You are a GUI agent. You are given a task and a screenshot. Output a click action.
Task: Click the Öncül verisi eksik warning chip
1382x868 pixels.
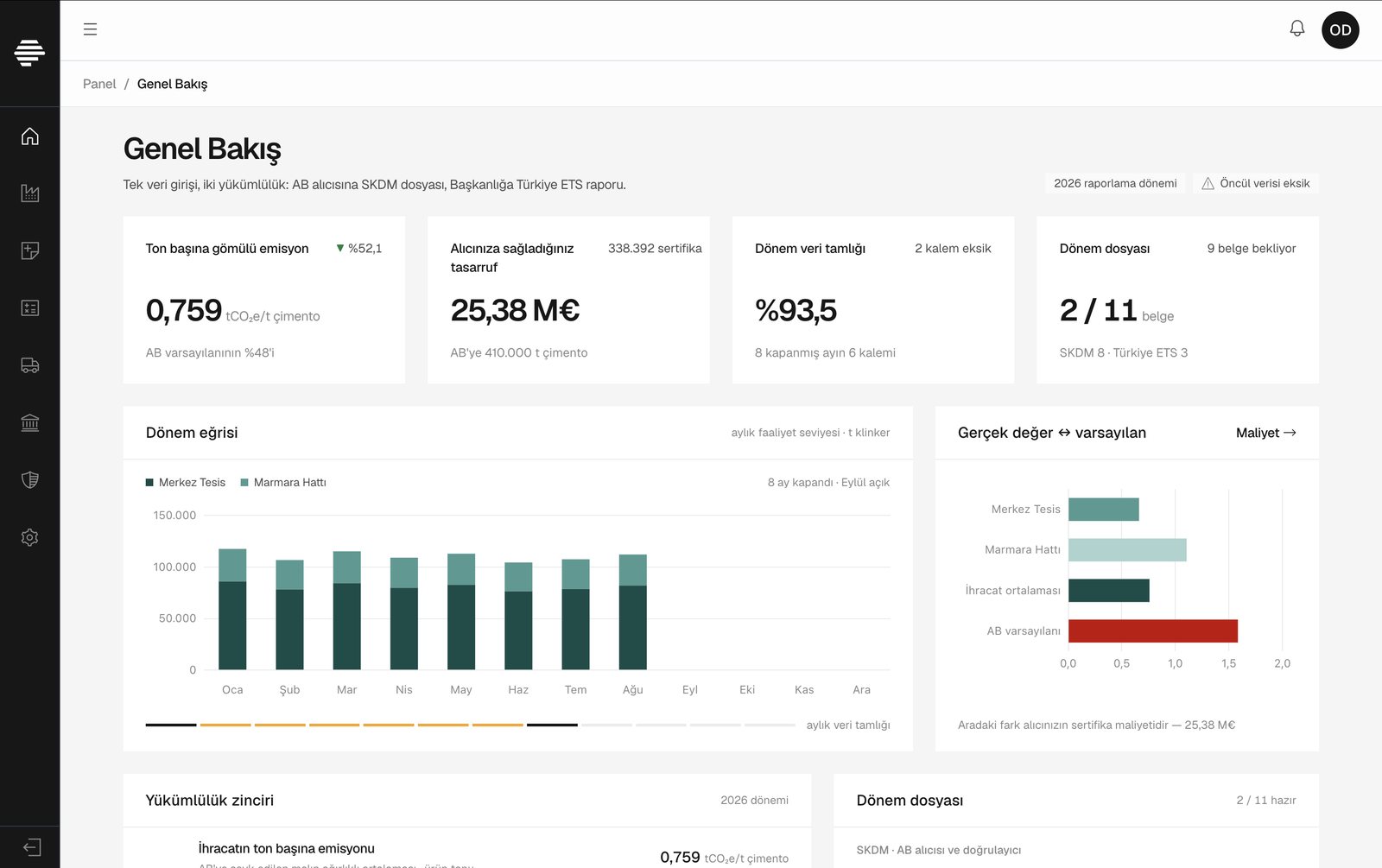coord(1256,183)
